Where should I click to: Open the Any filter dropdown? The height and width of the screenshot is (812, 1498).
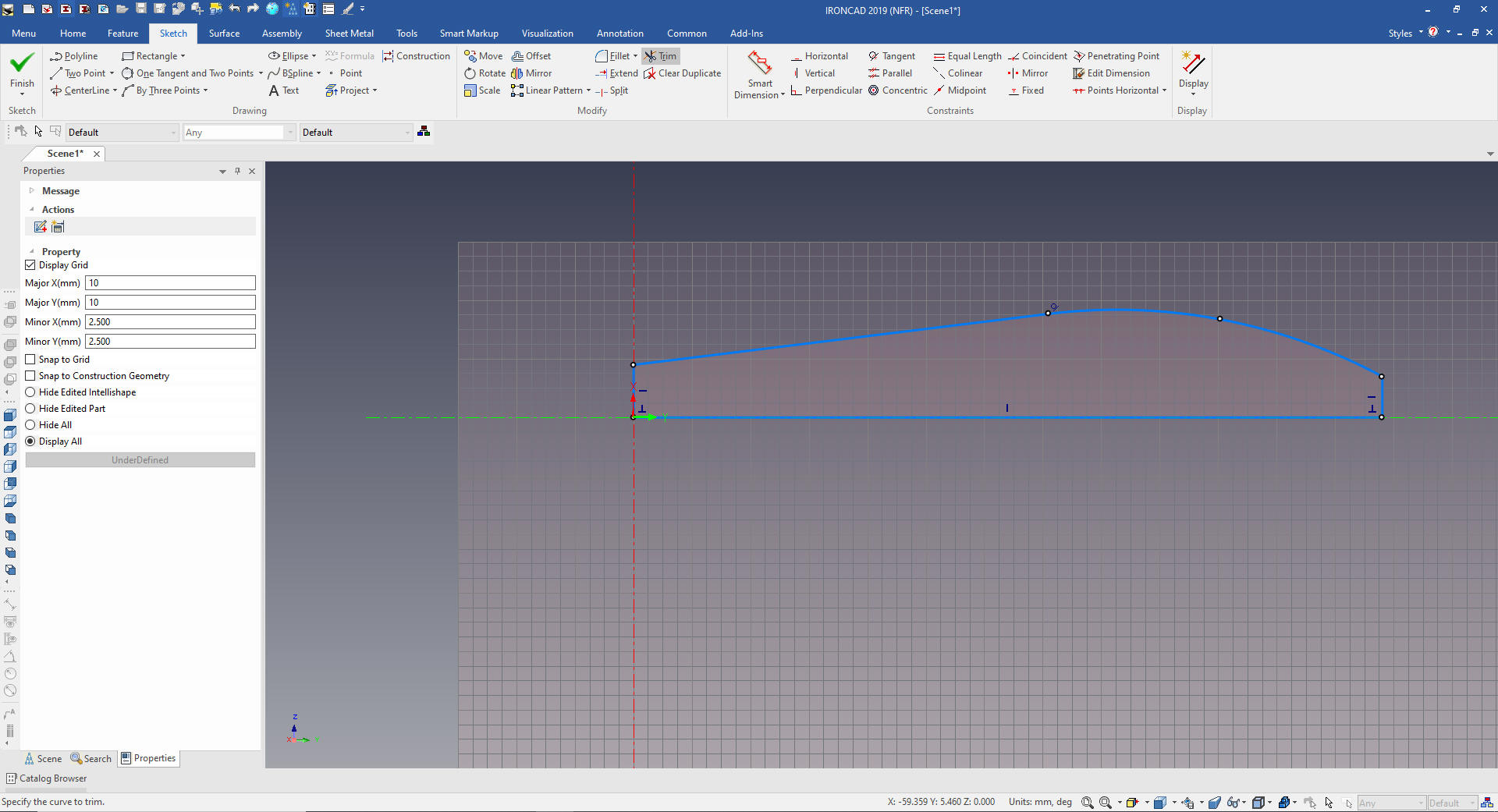click(290, 133)
